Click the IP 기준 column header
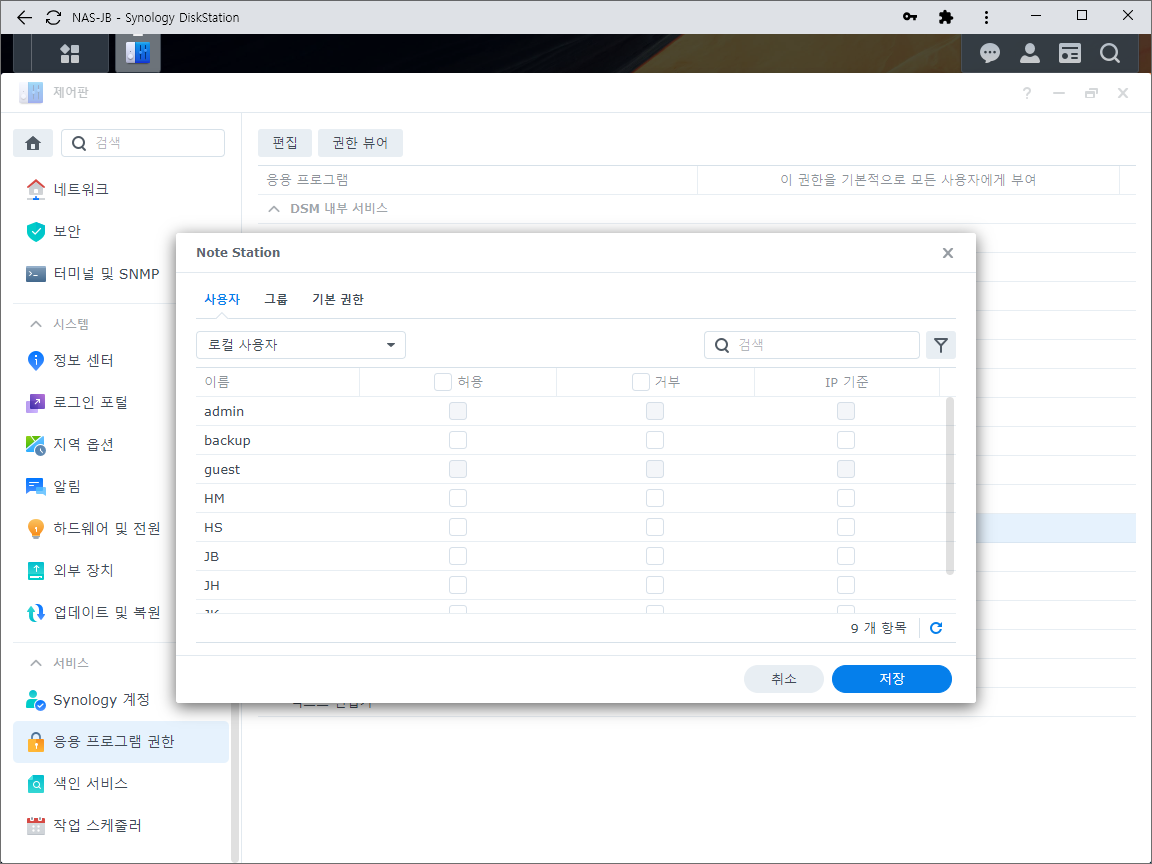Viewport: 1152px width, 864px height. [846, 382]
